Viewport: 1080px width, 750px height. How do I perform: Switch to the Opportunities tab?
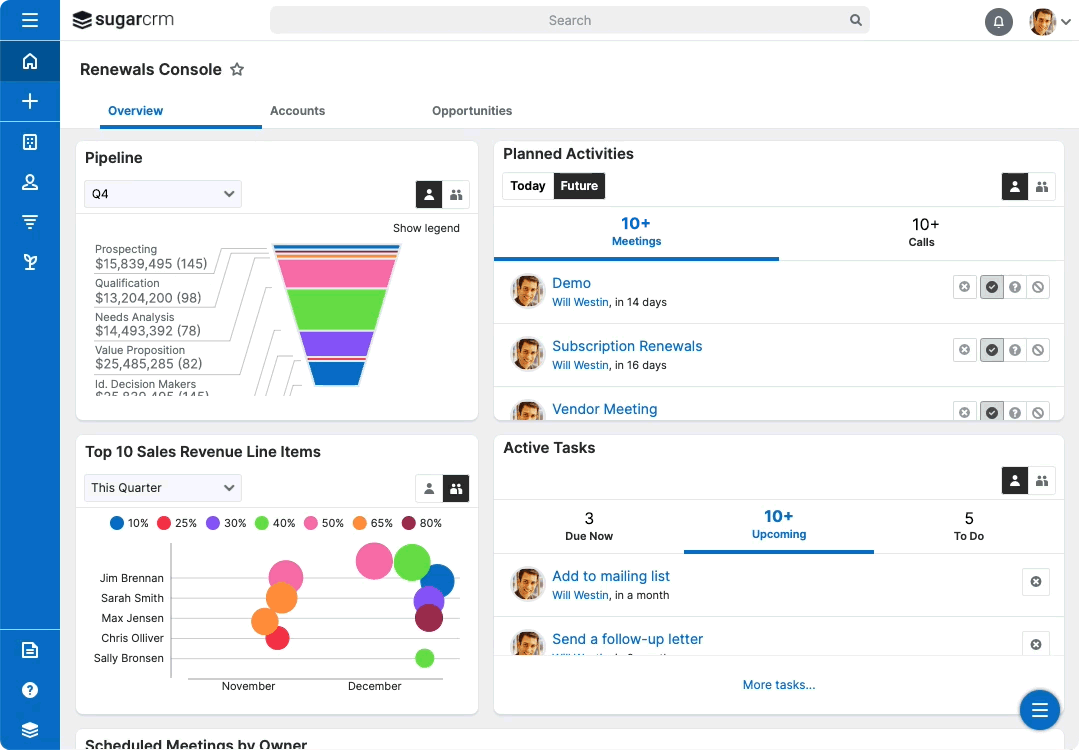(x=471, y=111)
